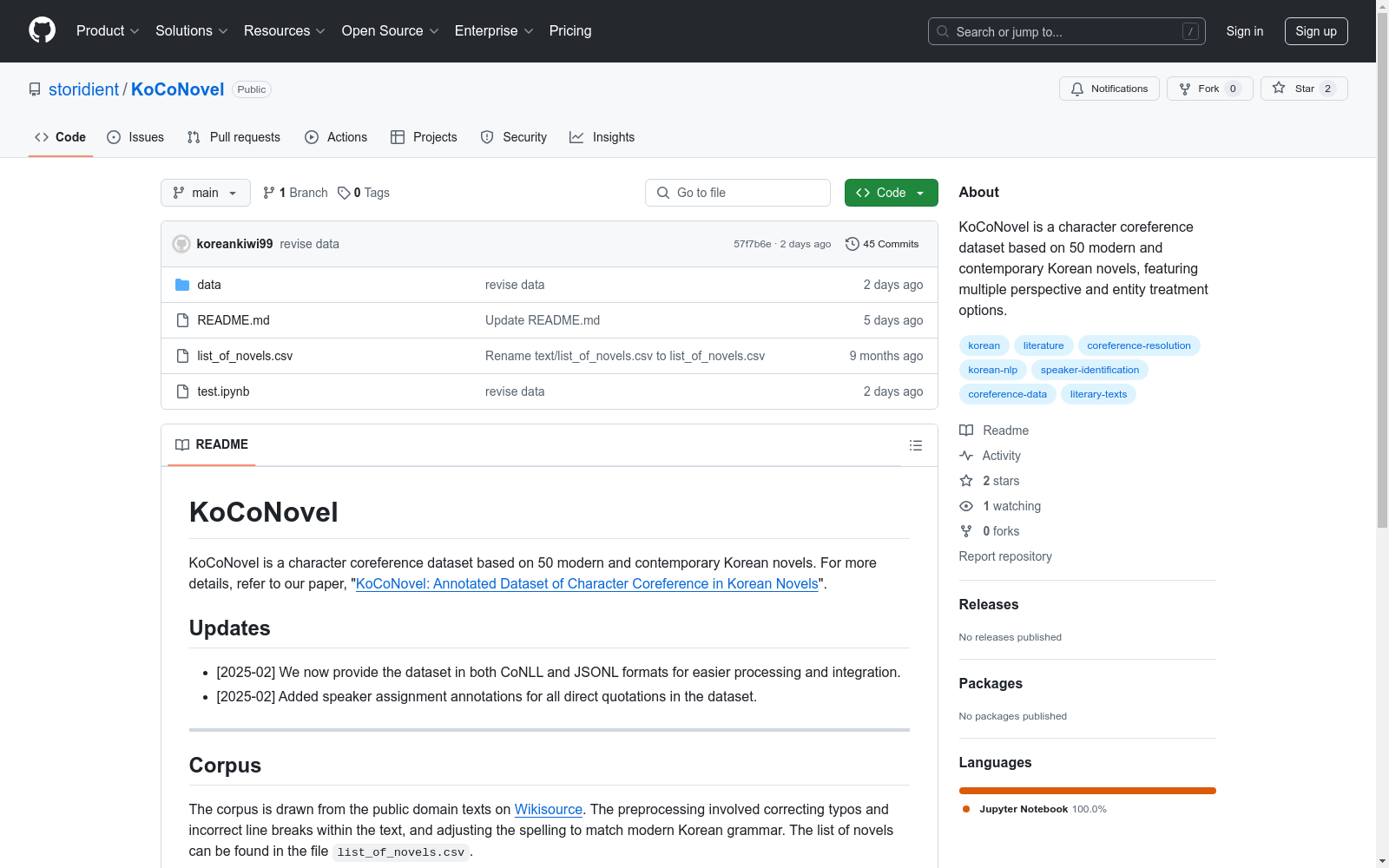The height and width of the screenshot is (868, 1389).
Task: Click the README.md file icon
Action: click(x=182, y=320)
